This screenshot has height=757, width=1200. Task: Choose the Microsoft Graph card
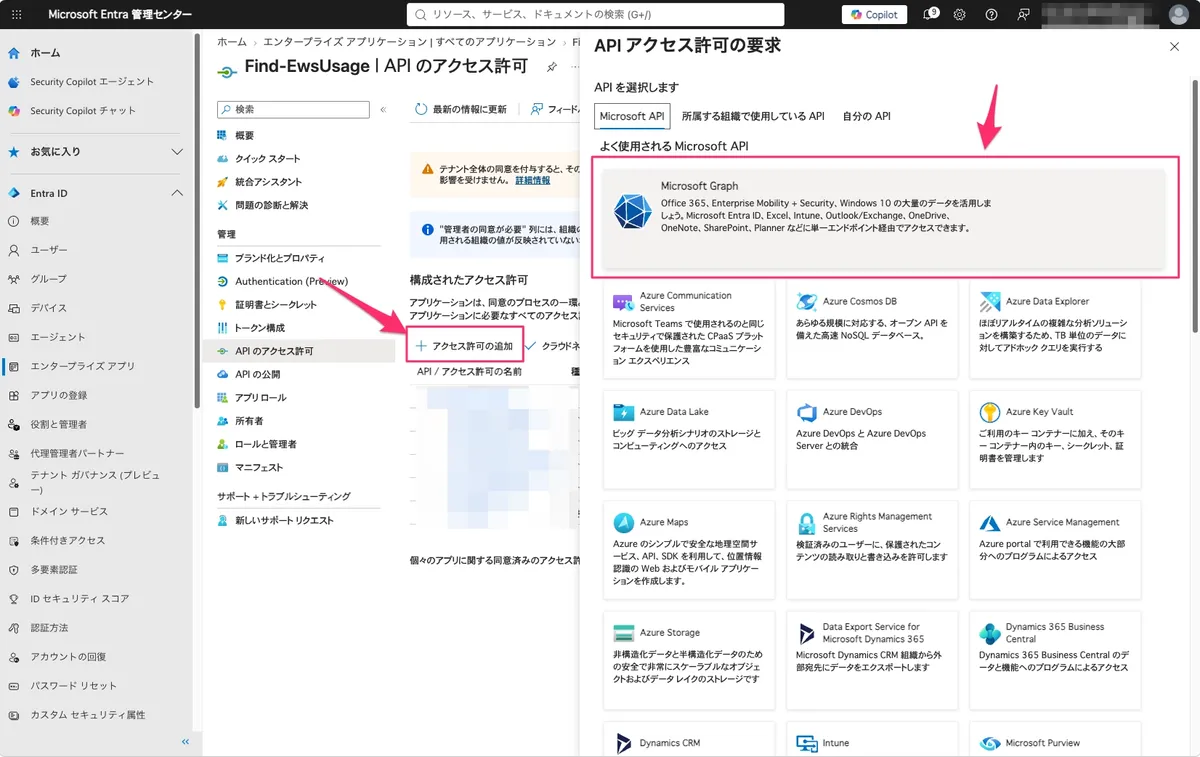pyautogui.click(x=884, y=219)
